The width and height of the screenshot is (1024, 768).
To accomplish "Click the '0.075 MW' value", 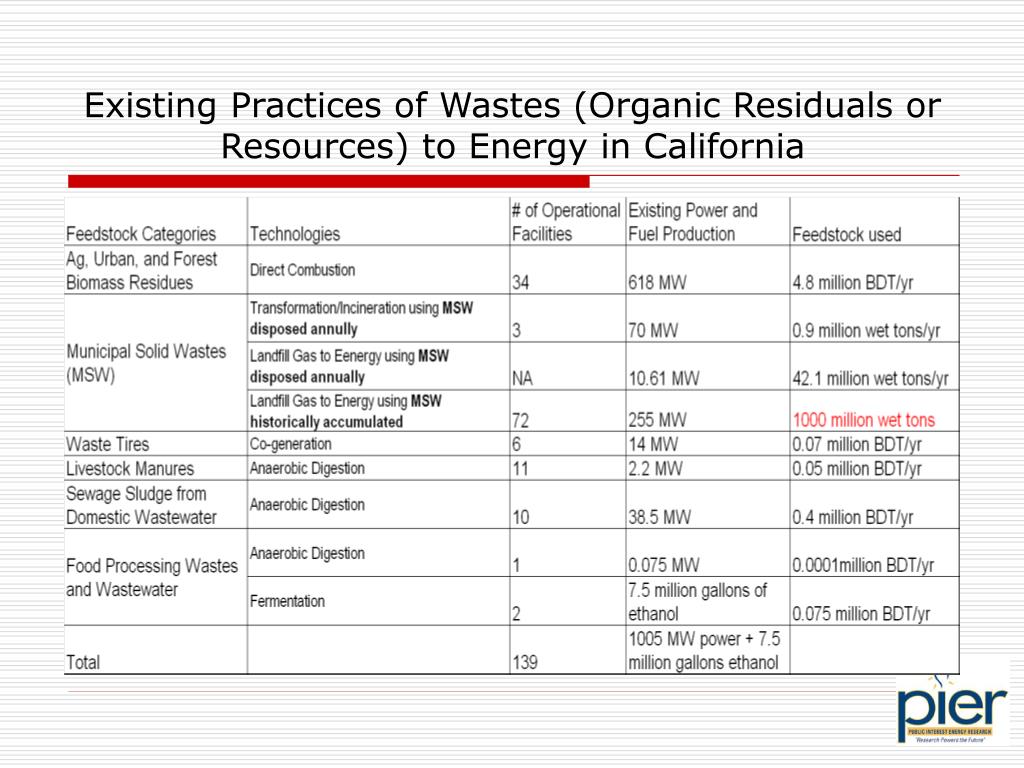I will [664, 565].
